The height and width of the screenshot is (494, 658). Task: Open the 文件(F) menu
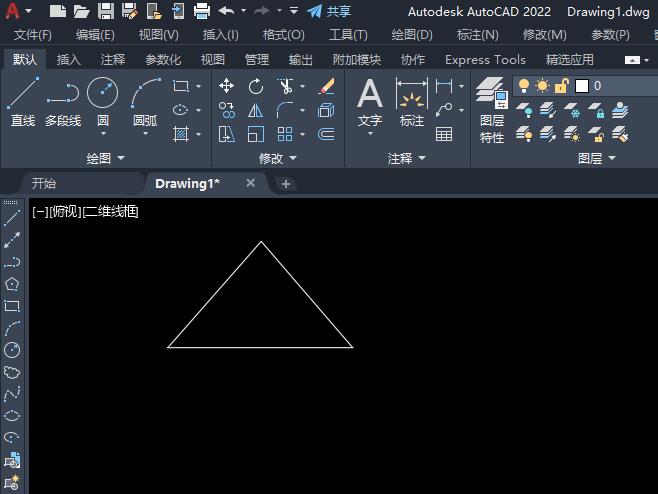click(33, 35)
